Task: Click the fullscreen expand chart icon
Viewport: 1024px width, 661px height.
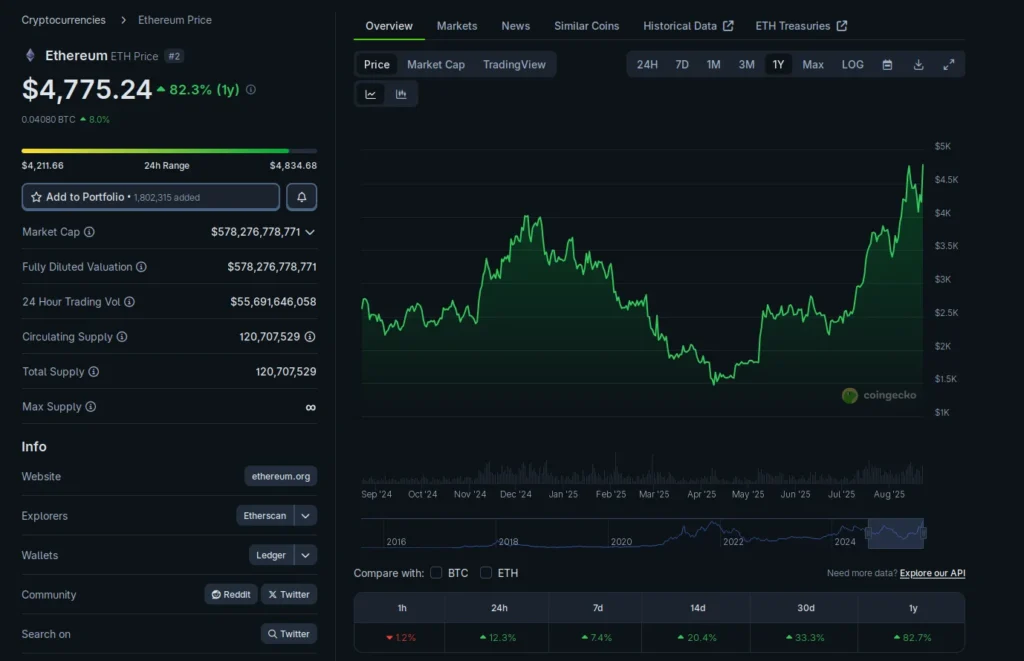Action: click(949, 64)
